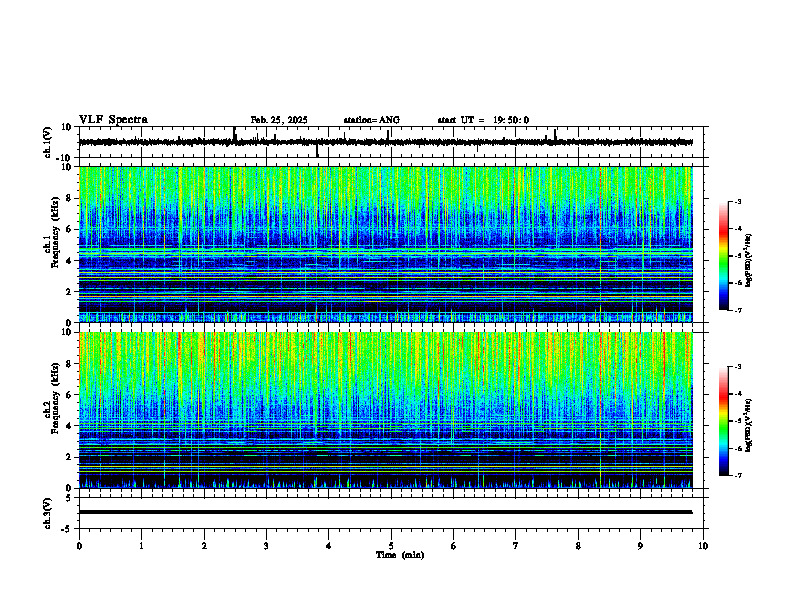Click the "2" kHz tick on ch.2 spectrogram
This screenshot has height=612, width=792.
[69, 457]
